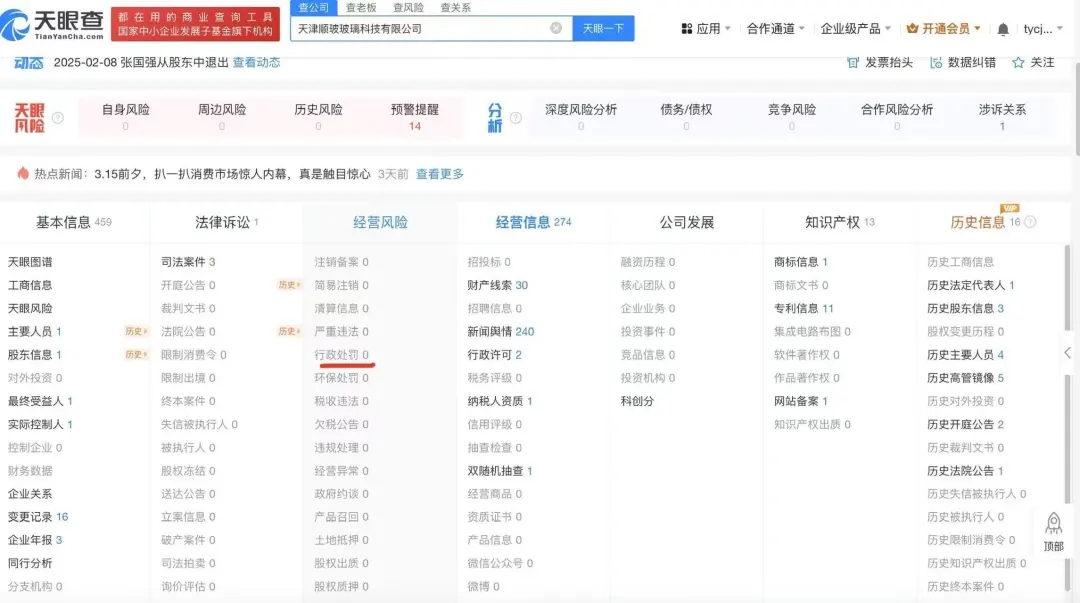Open 实际控制人 1
The image size is (1080, 603).
40,424
